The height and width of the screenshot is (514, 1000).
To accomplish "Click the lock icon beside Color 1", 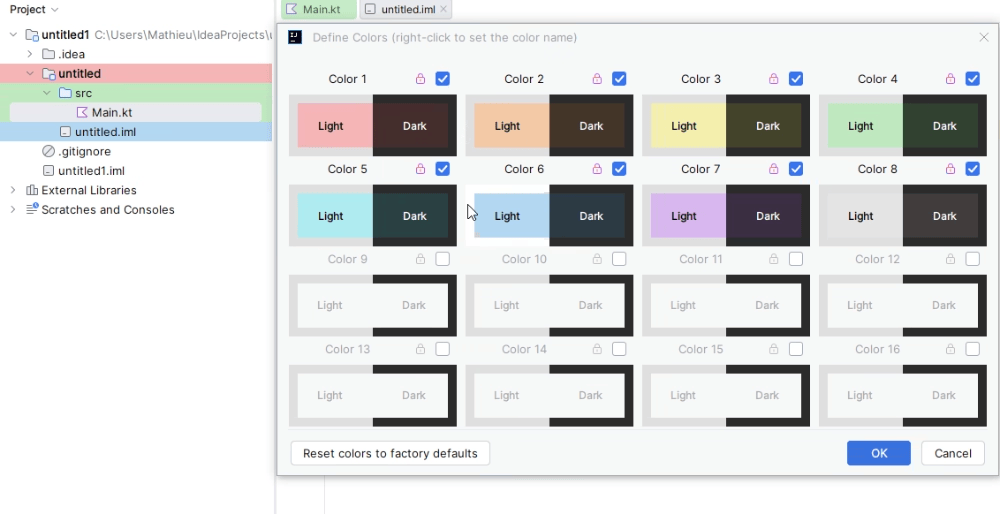I will click(420, 79).
